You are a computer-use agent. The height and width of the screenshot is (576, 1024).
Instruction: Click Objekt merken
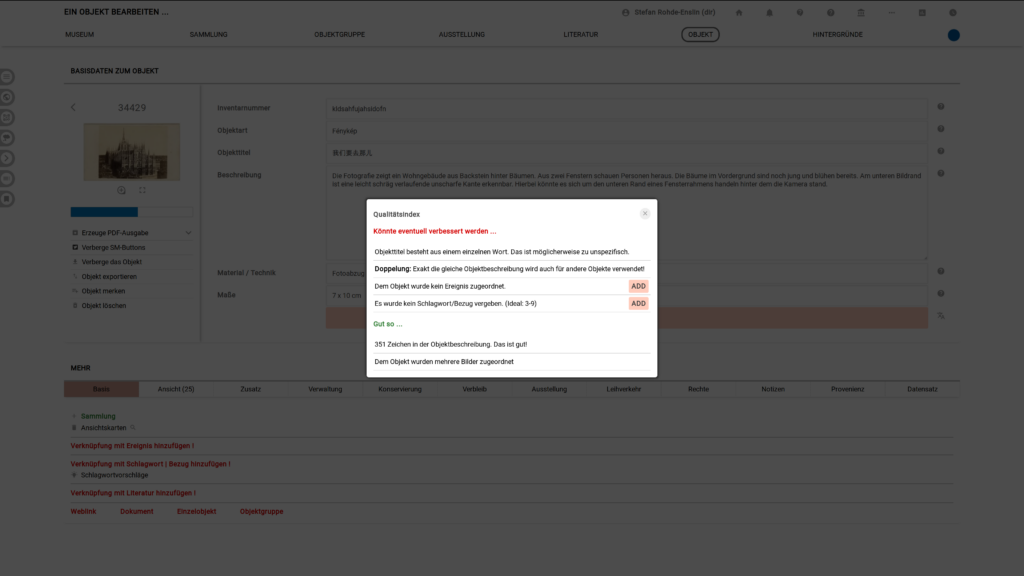pos(103,291)
